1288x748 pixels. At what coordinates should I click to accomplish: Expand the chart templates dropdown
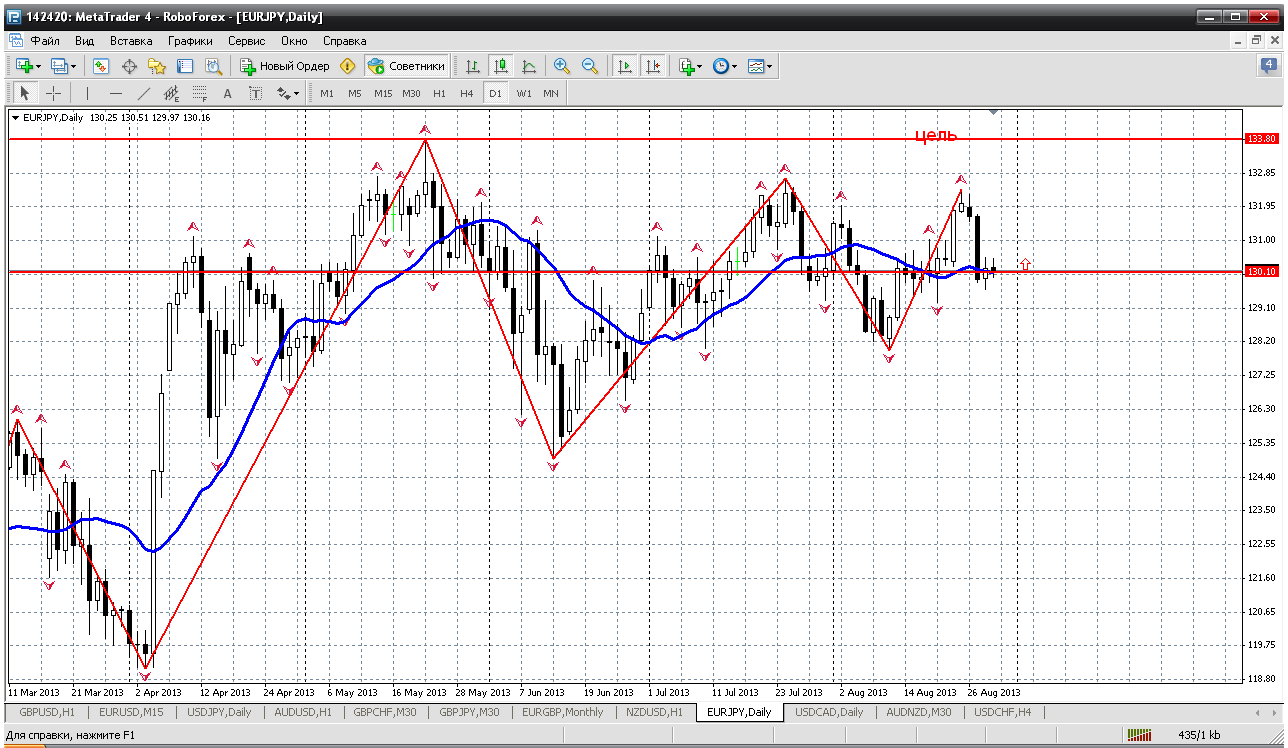770,66
